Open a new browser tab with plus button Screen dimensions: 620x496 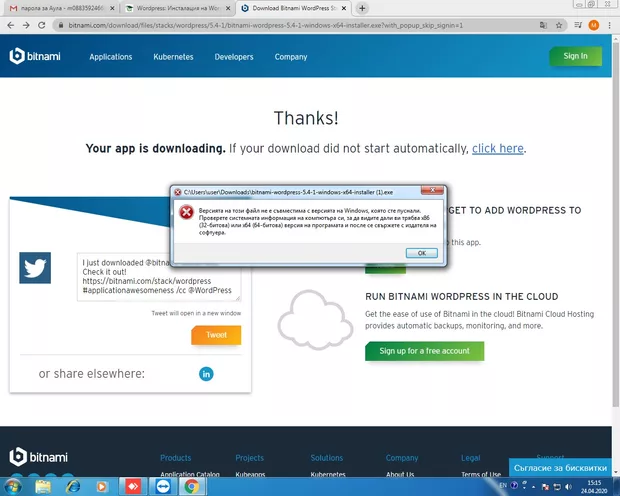pyautogui.click(x=362, y=8)
